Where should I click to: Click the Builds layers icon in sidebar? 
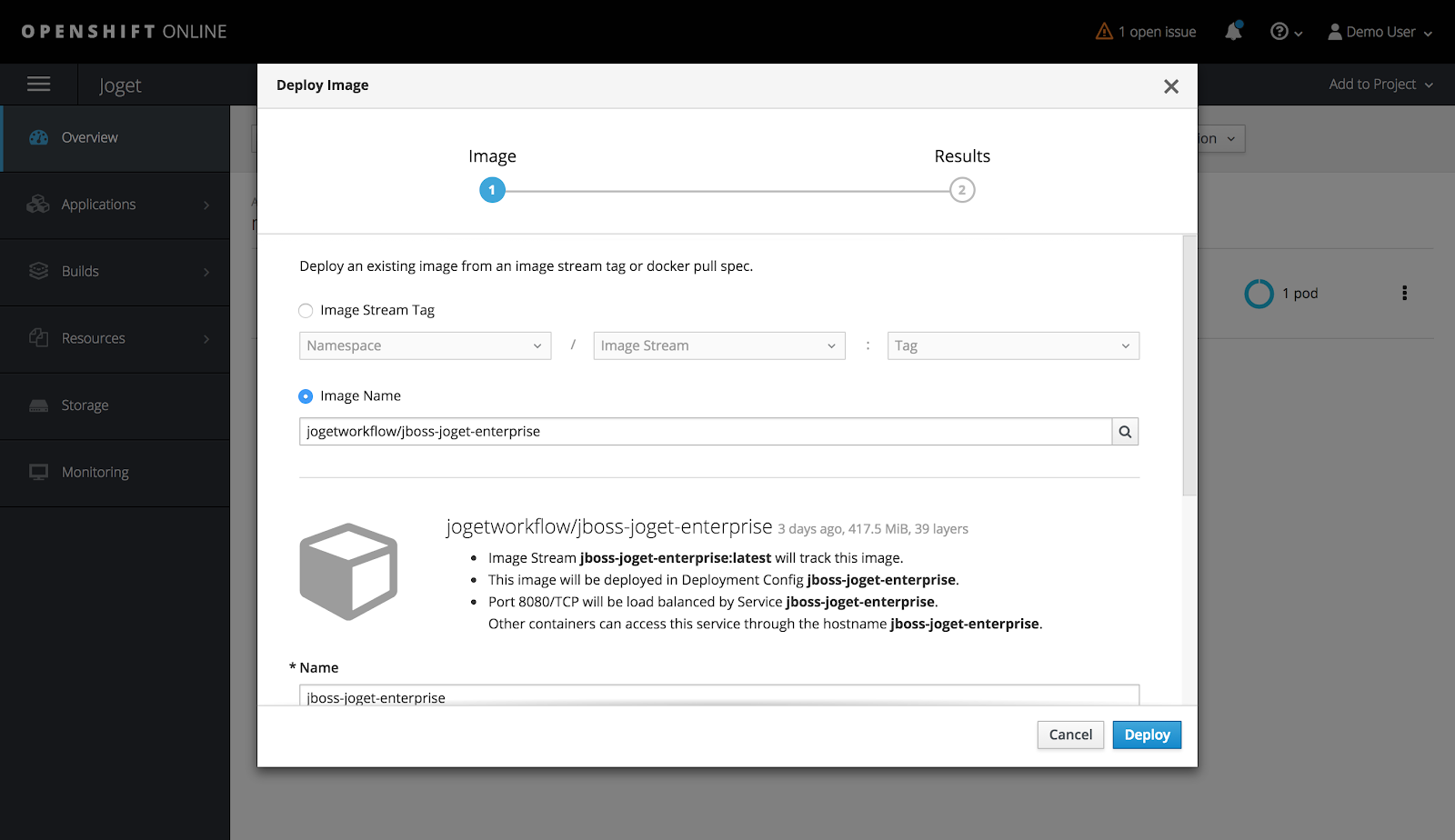38,271
